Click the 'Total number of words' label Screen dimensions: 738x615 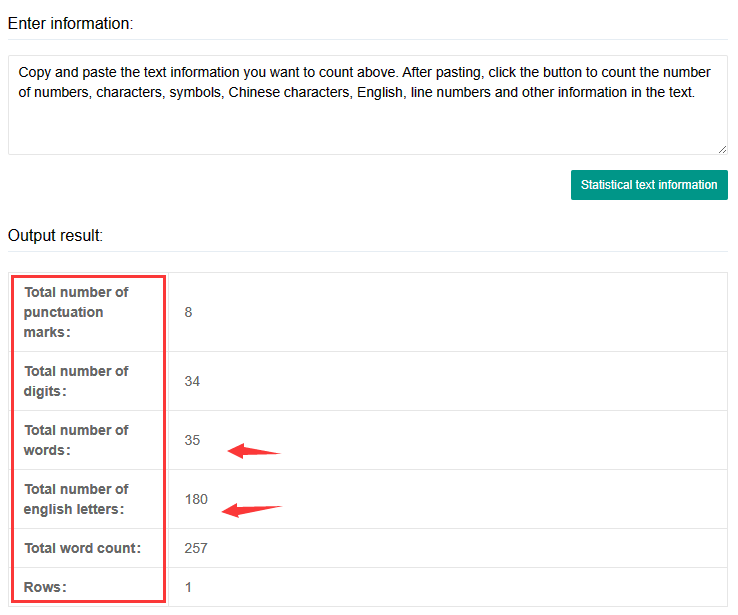click(77, 440)
